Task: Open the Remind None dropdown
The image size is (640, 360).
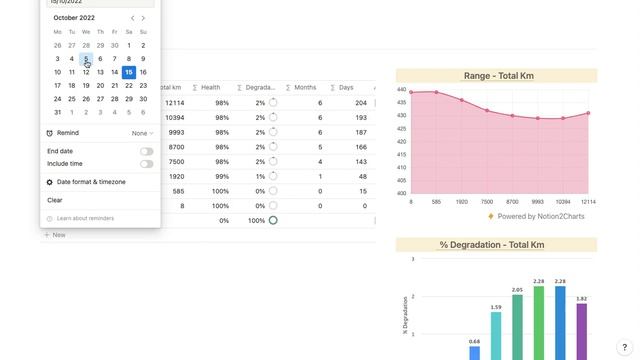Action: [142, 133]
